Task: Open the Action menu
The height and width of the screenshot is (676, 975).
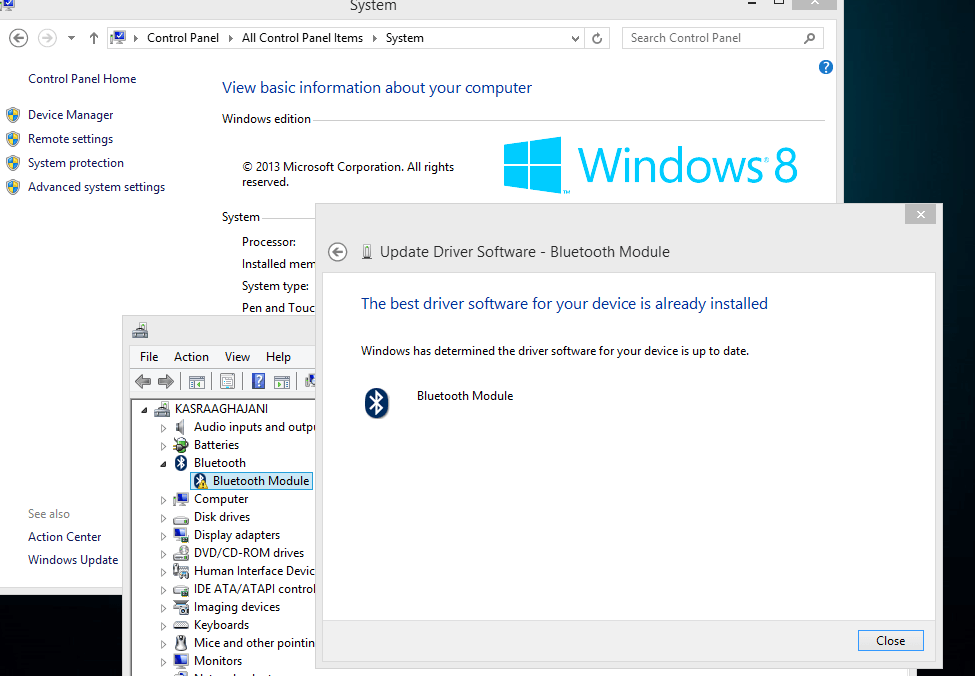Action: pyautogui.click(x=191, y=356)
